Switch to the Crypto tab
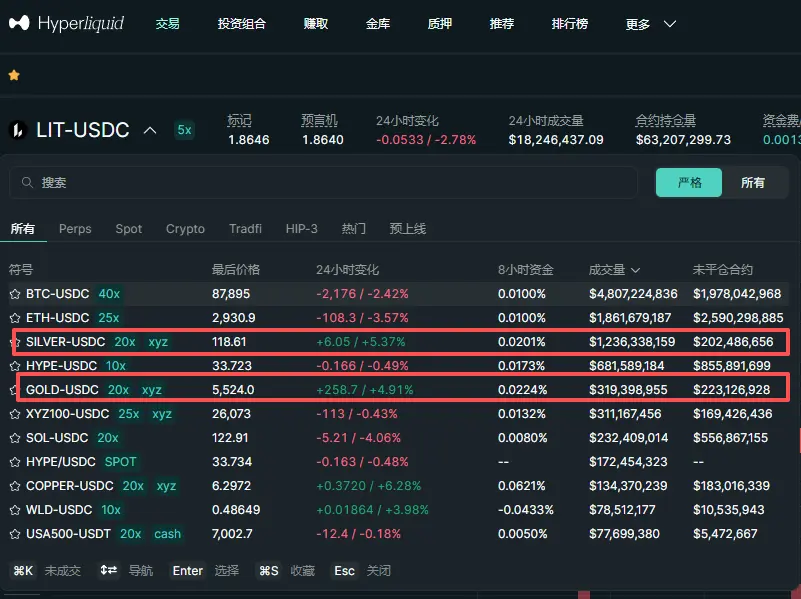801x599 pixels. click(x=185, y=229)
